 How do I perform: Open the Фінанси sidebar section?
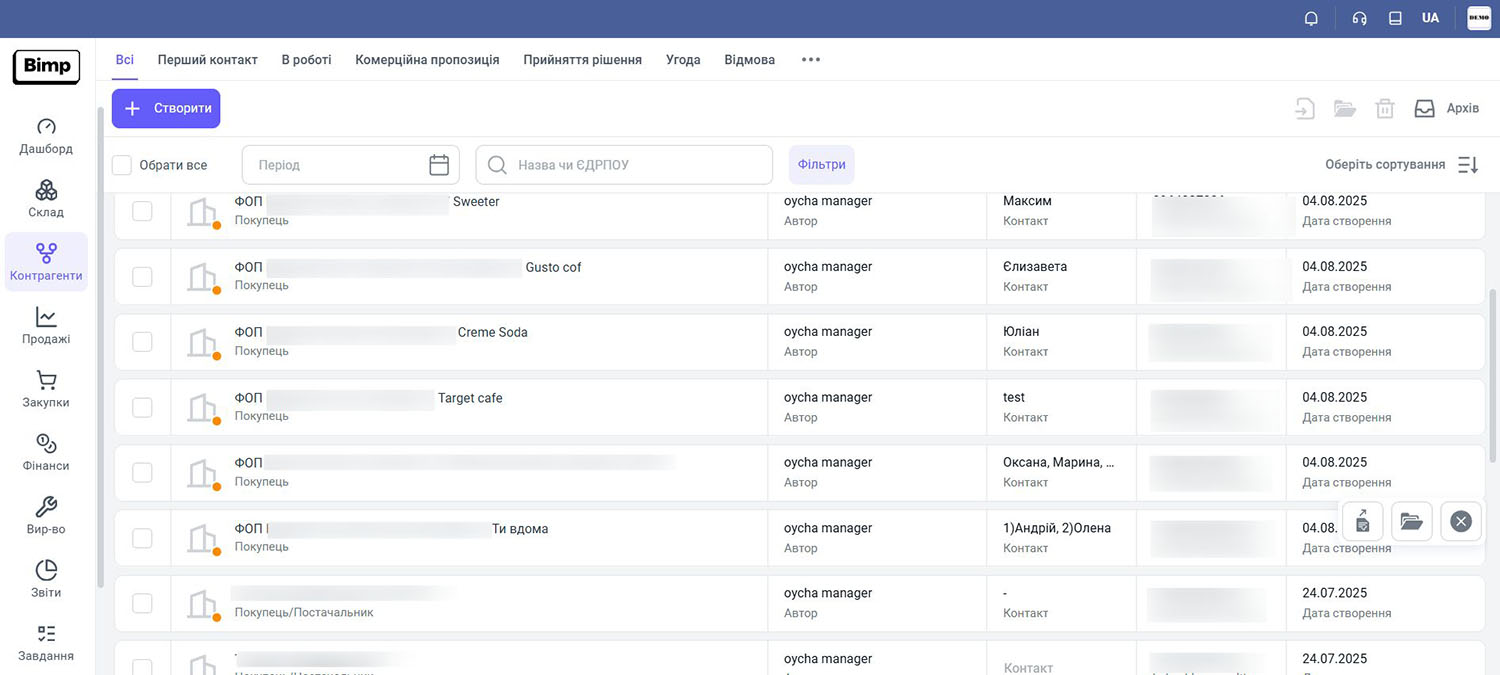pos(46,453)
